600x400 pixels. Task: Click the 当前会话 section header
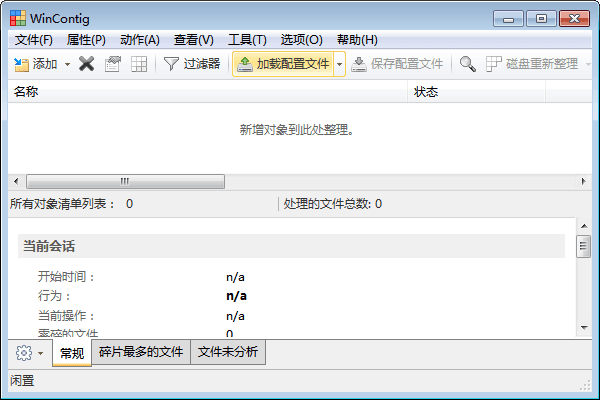coord(291,246)
